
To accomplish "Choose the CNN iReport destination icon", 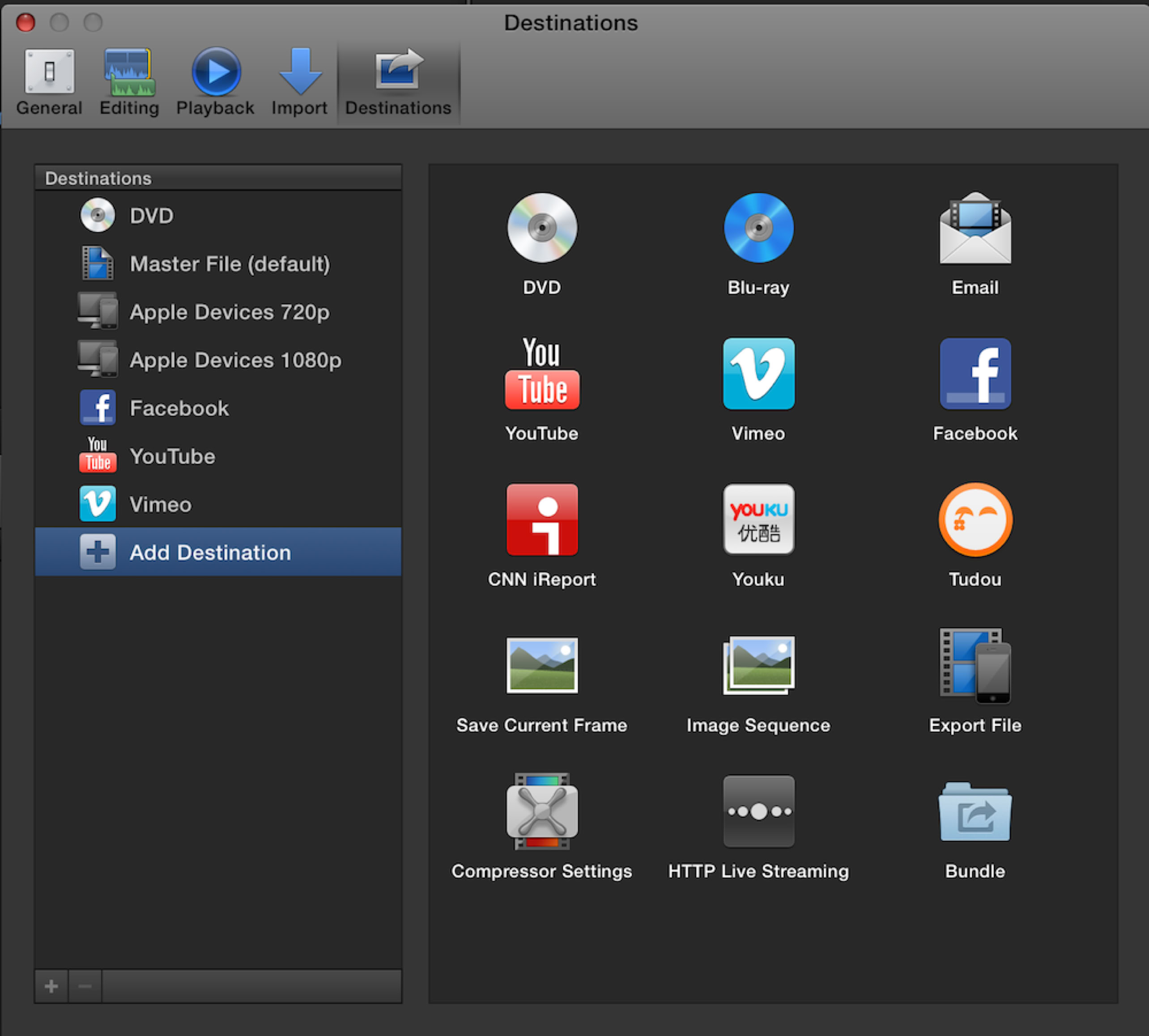I will [x=541, y=520].
